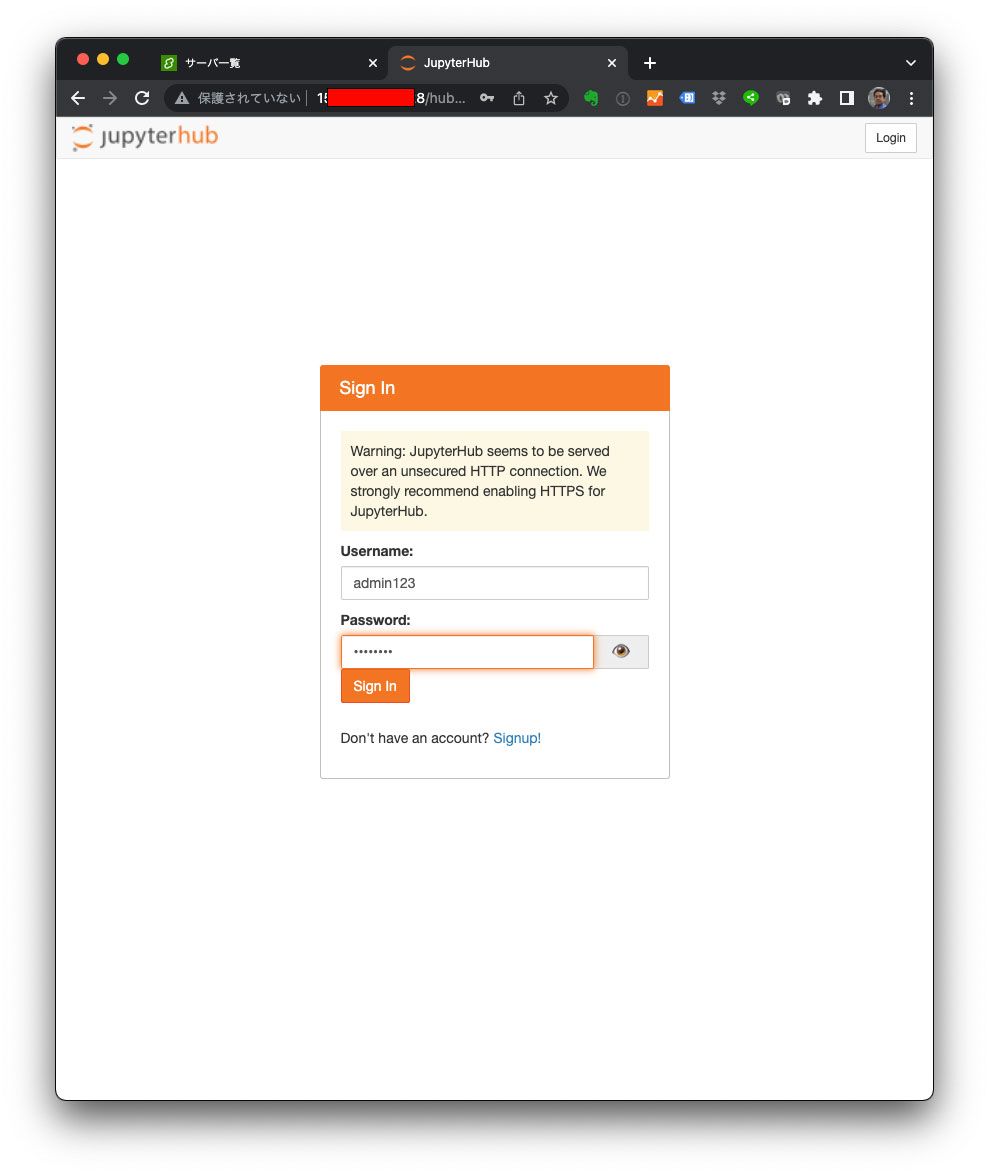Image resolution: width=989 pixels, height=1174 pixels.
Task: Maximize the window with the green button
Action: [124, 59]
